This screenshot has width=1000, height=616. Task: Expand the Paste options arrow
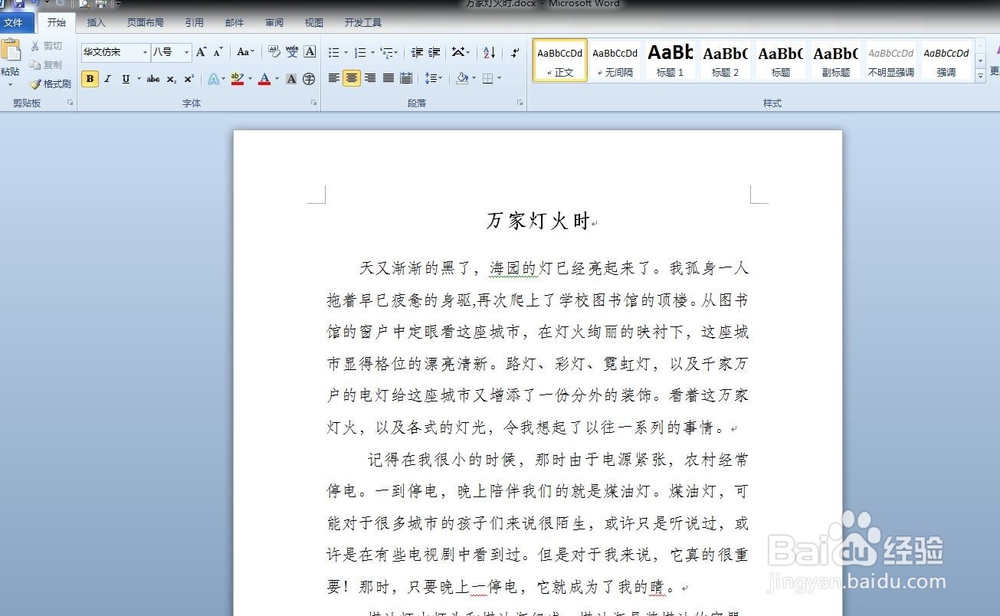pos(10,84)
